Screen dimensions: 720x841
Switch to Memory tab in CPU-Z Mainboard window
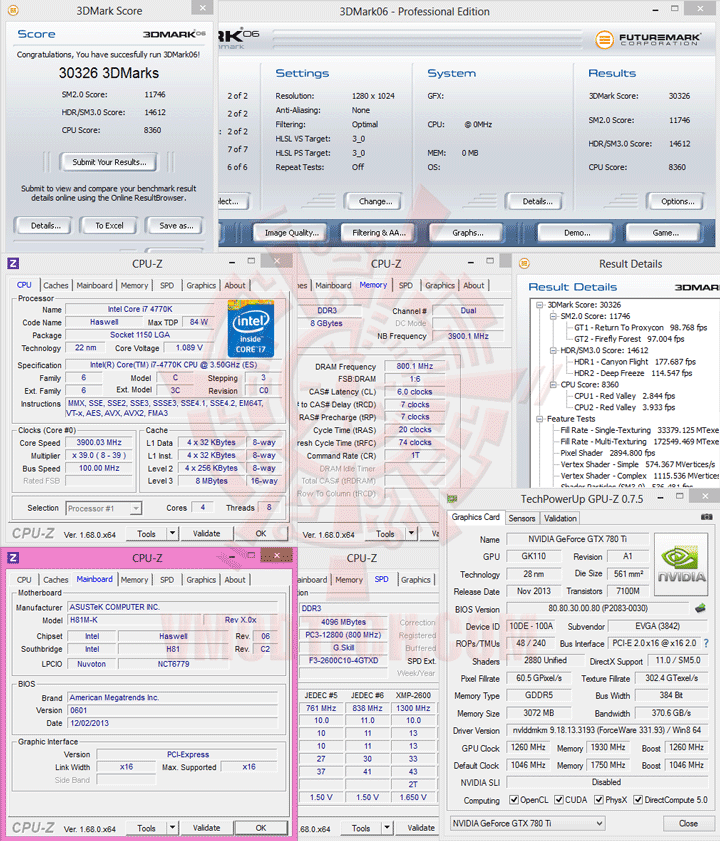click(x=134, y=580)
